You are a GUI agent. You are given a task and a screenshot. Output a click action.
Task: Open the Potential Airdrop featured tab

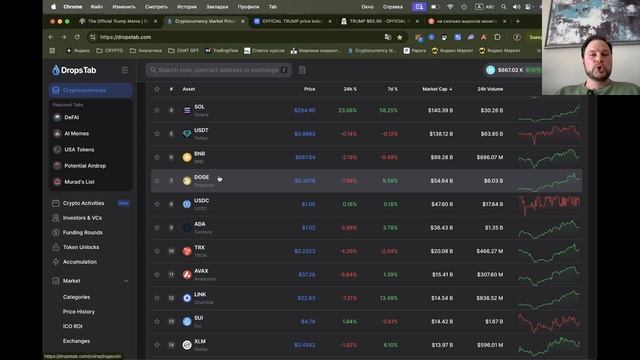coord(85,166)
